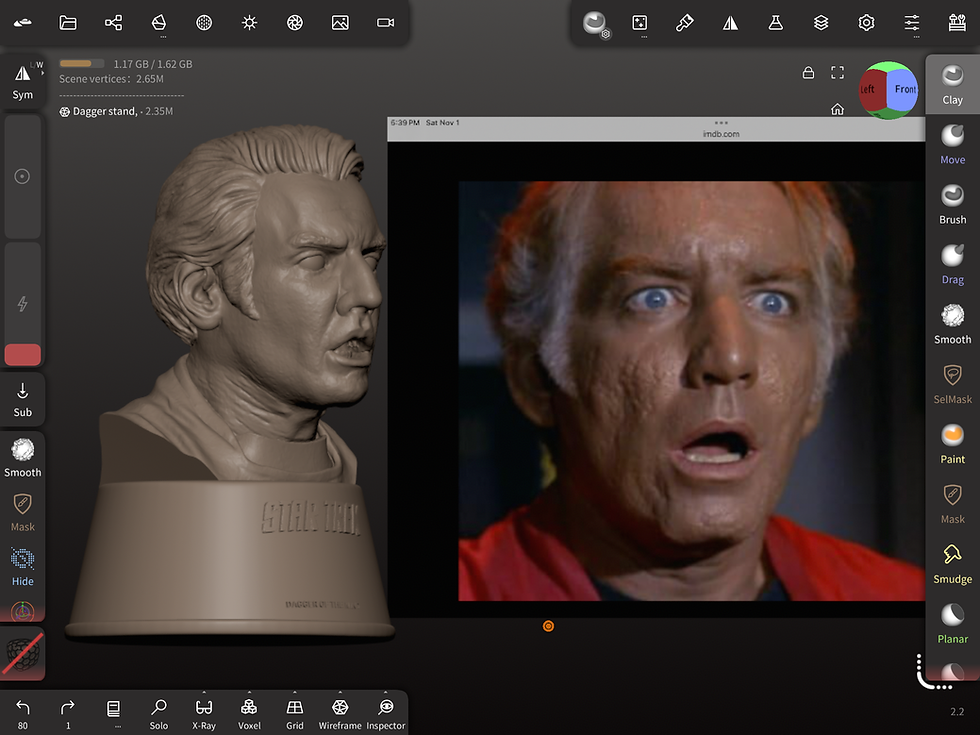Screen dimensions: 980x735
Task: Toggle Solo mode
Action: pos(159,713)
